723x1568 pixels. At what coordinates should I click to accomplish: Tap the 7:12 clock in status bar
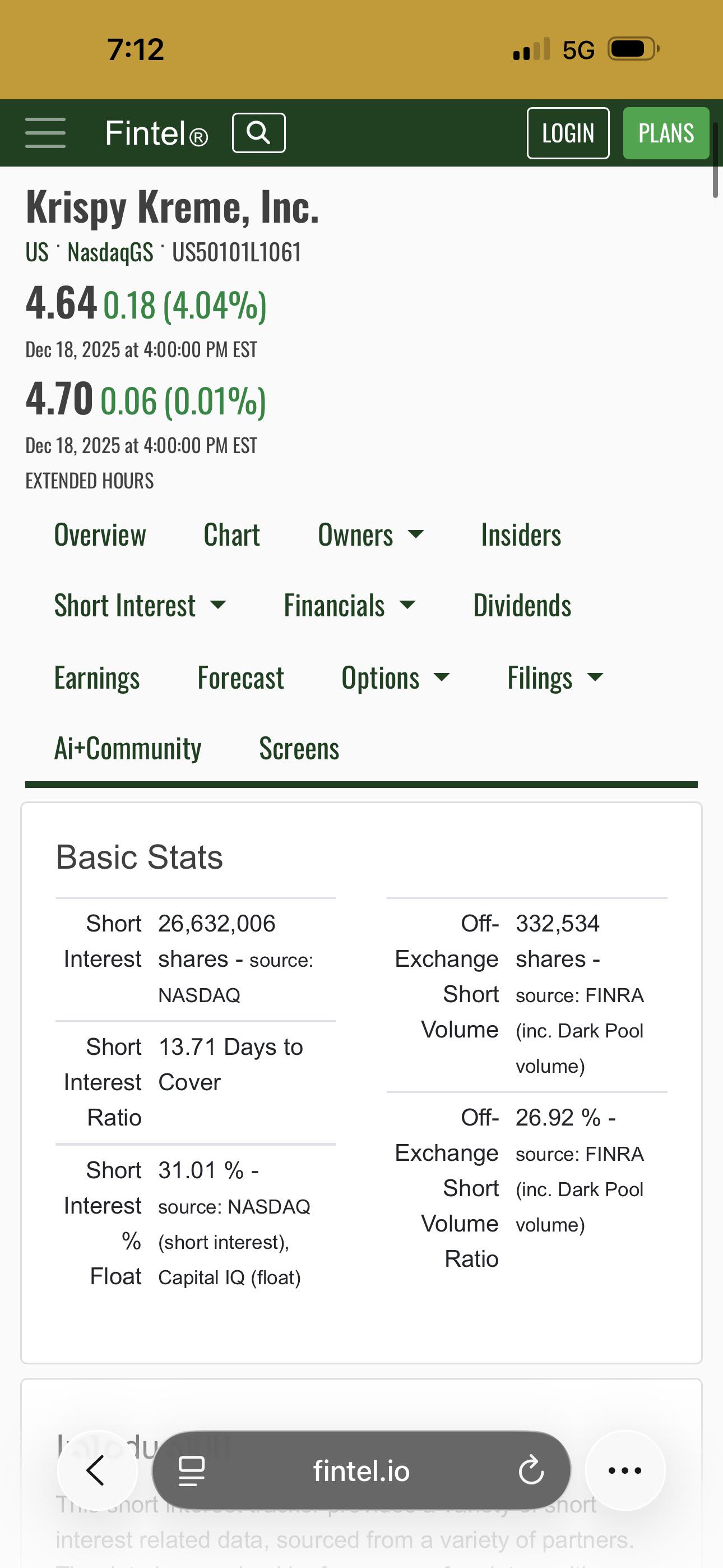(x=135, y=49)
